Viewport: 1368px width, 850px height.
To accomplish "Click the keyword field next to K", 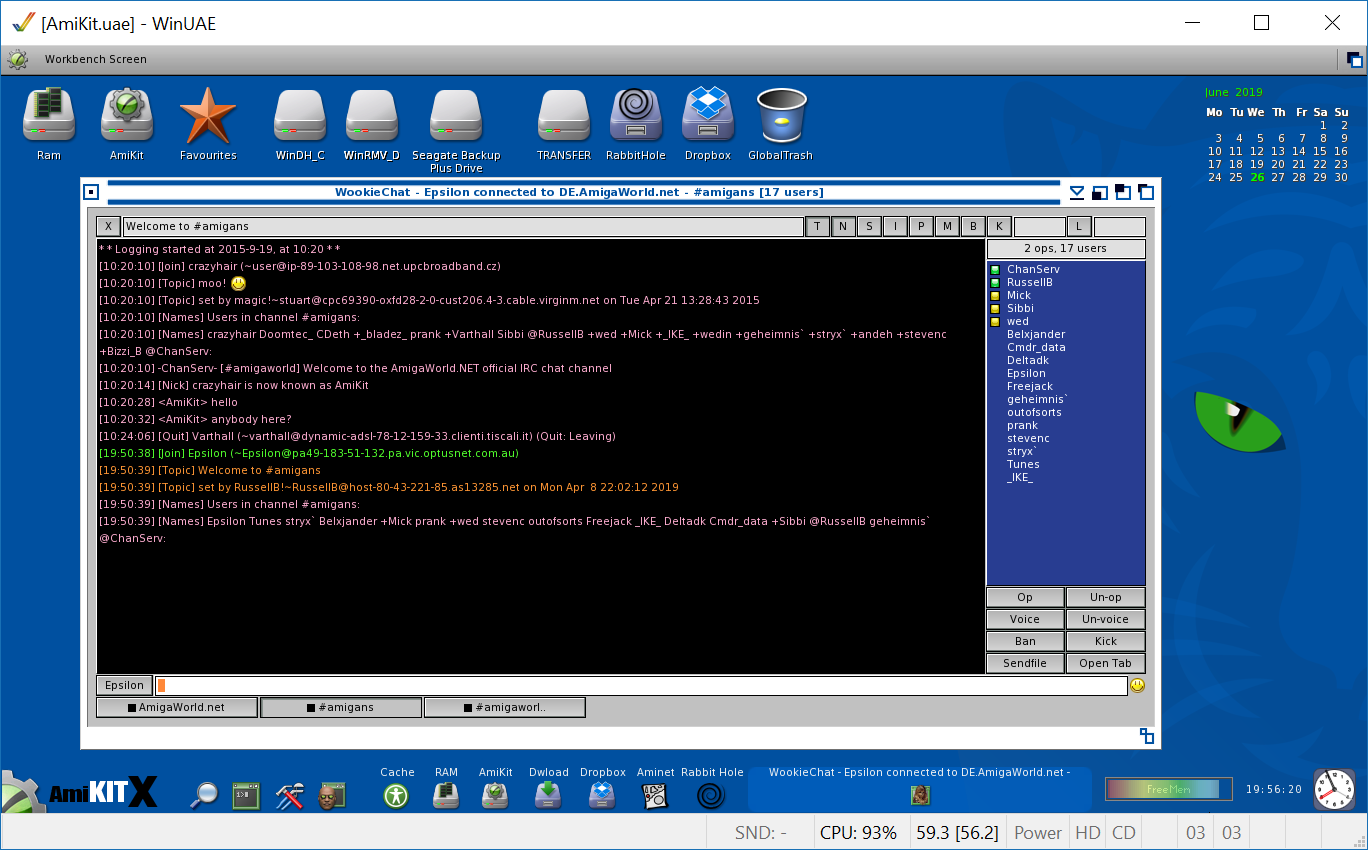I will 1040,226.
